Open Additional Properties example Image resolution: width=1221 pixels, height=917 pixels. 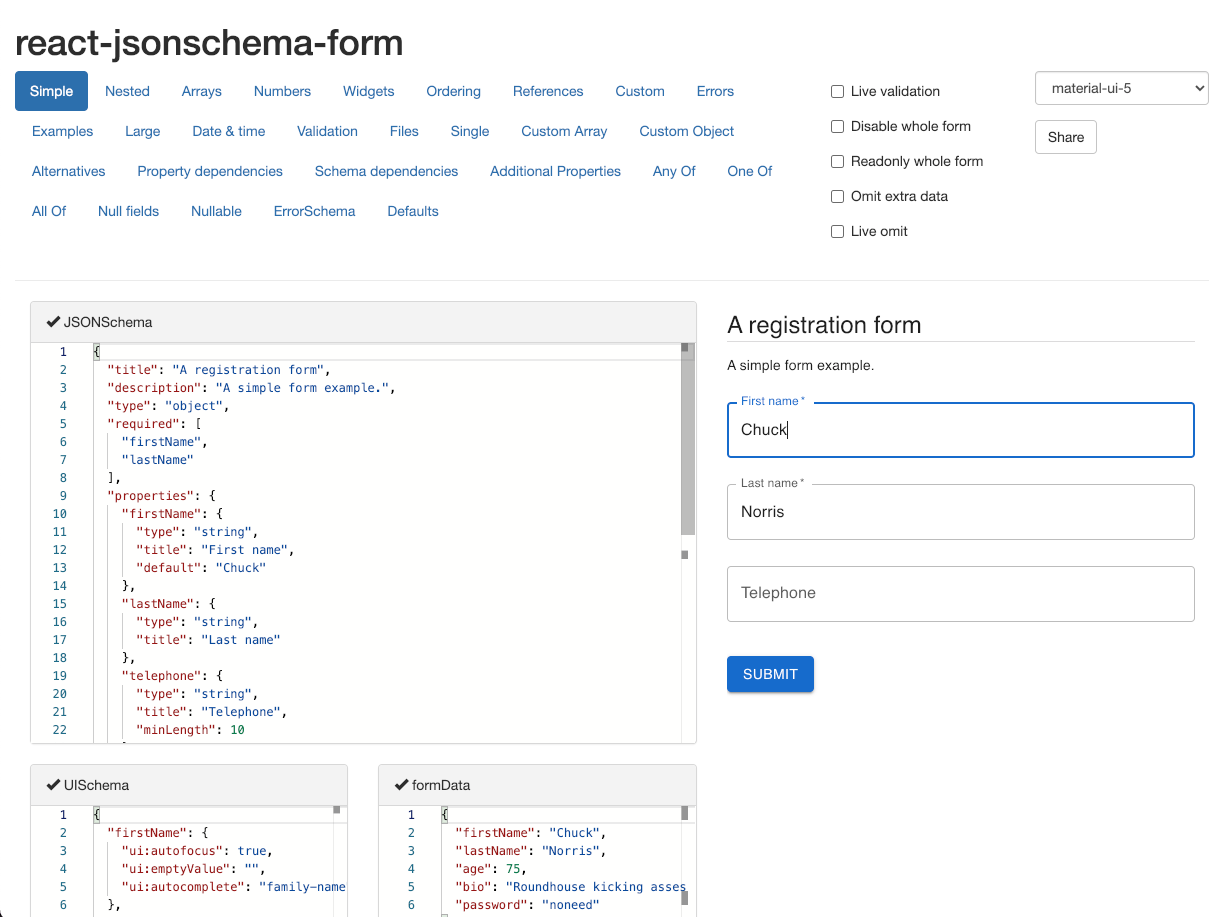(555, 171)
